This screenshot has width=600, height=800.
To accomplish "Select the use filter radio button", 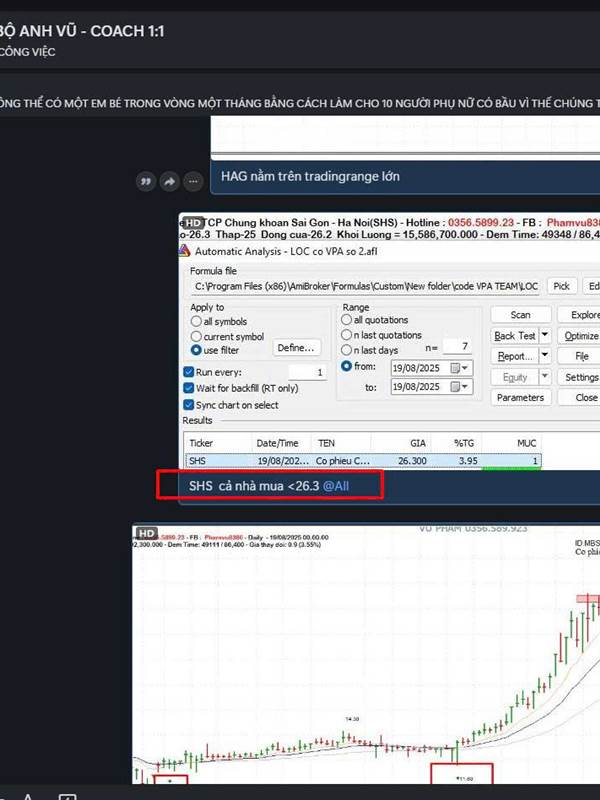I will (x=196, y=350).
